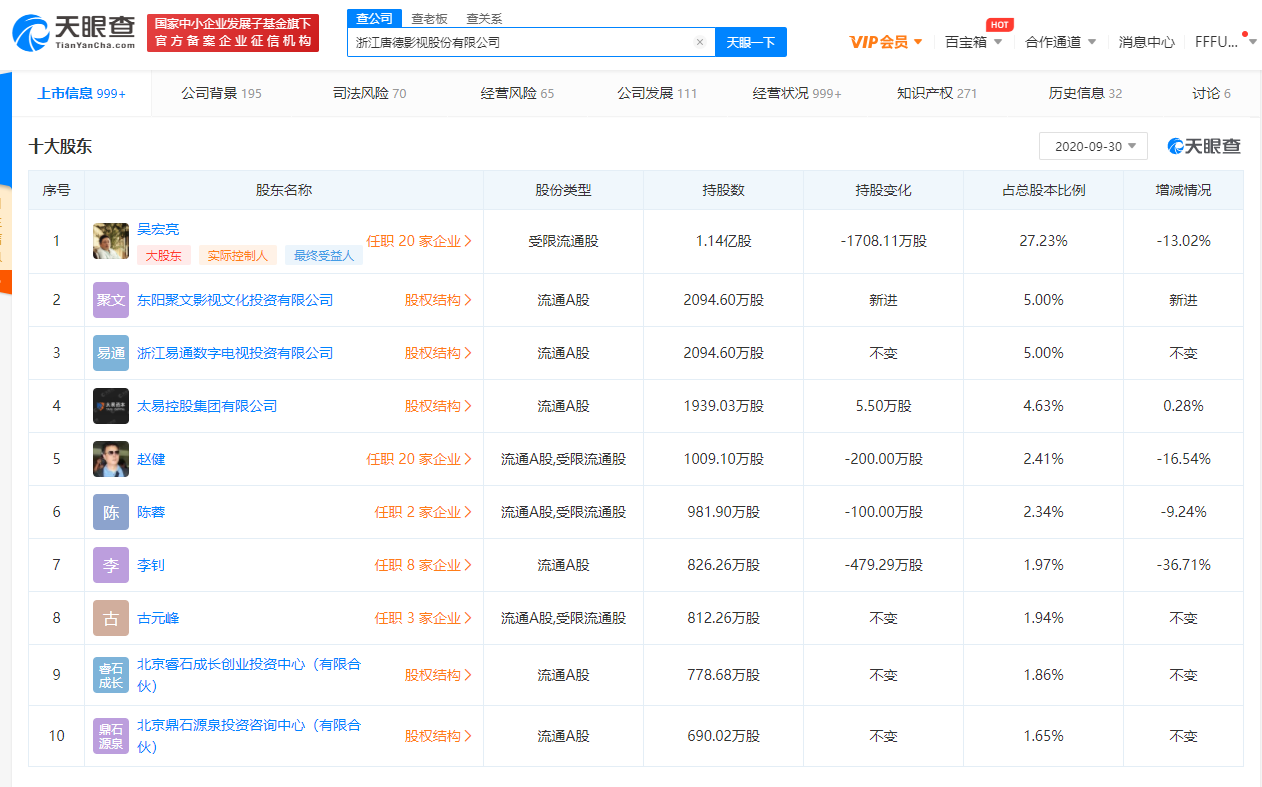
Task: Expand 吴宏亮 任职 20 家企业 link
Action: [419, 241]
